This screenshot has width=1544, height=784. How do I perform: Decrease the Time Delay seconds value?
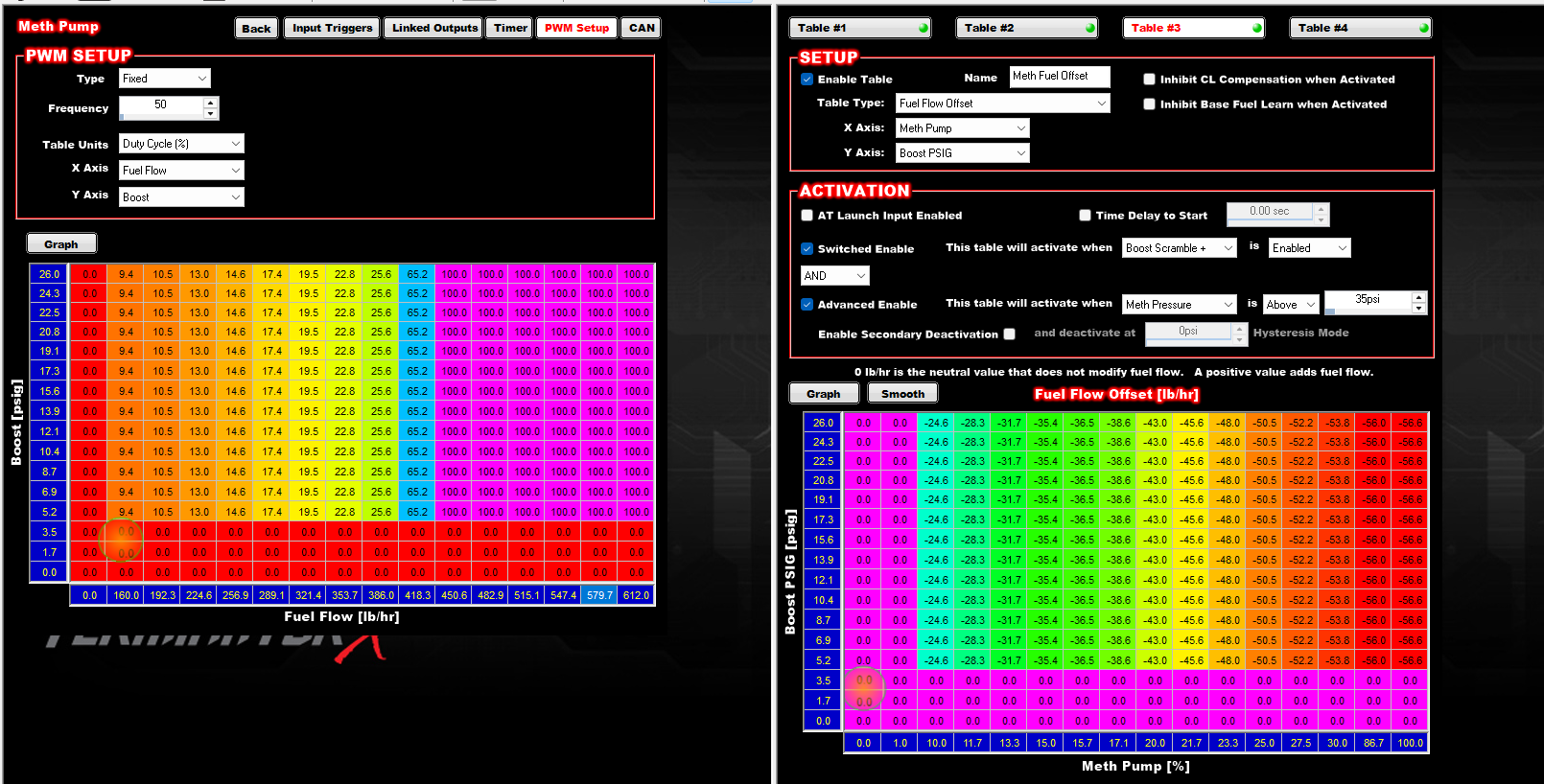(1321, 219)
